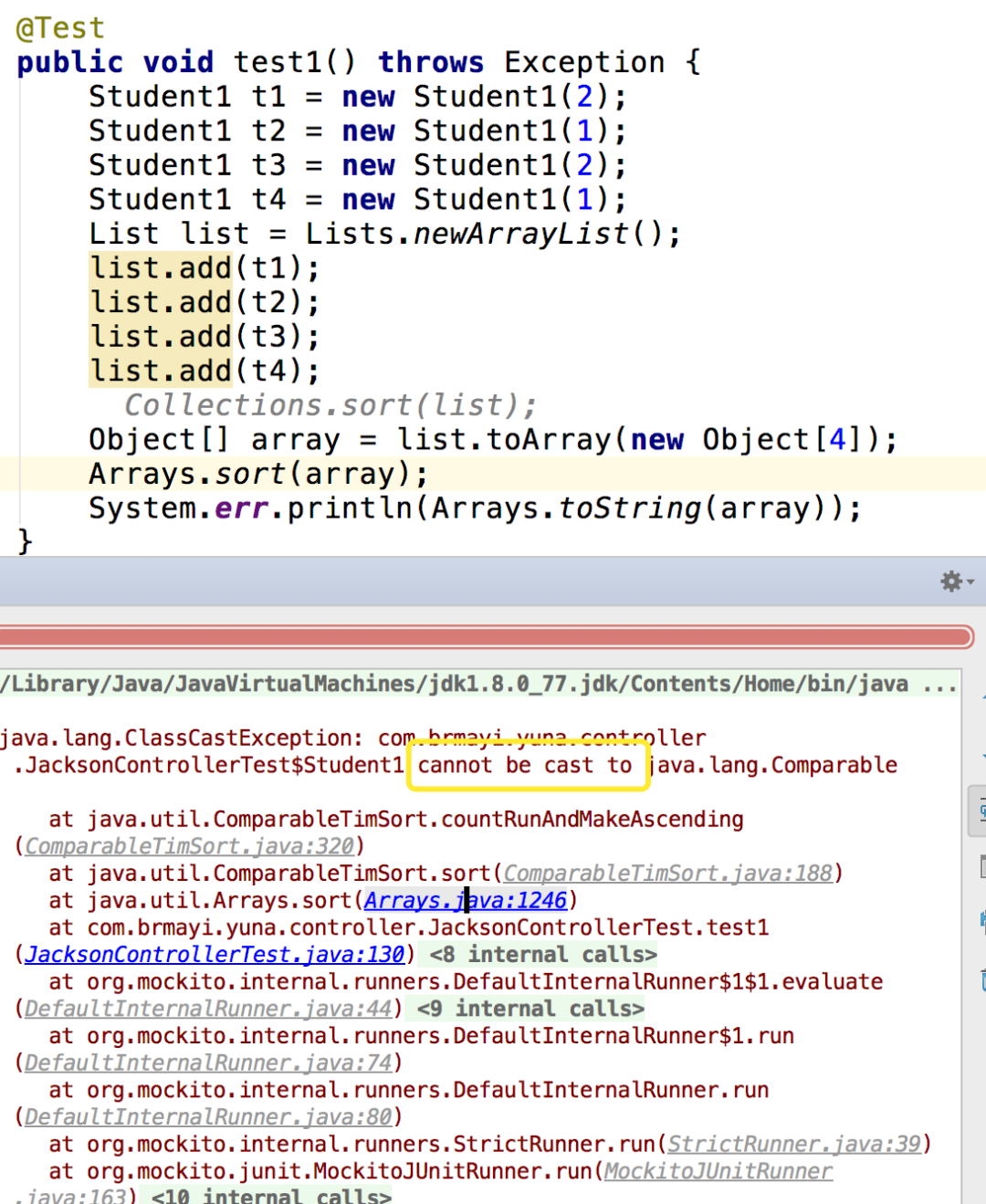Open StrictRunner.java:39 link

(794, 1144)
